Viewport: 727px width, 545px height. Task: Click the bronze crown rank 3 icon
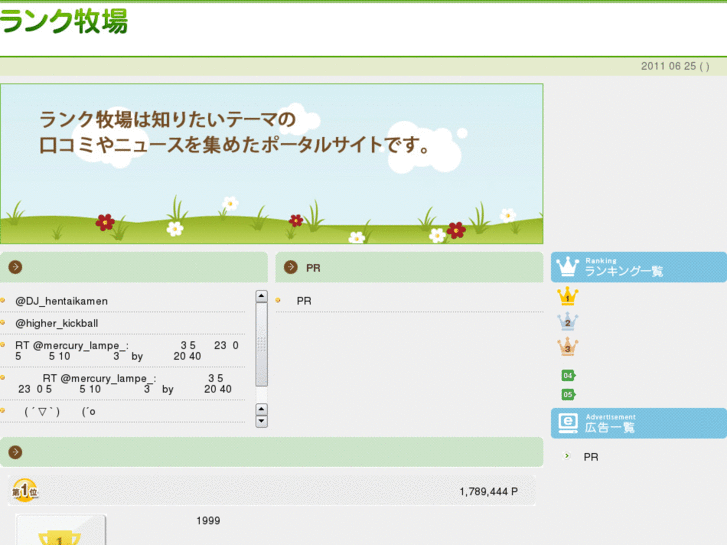(568, 347)
